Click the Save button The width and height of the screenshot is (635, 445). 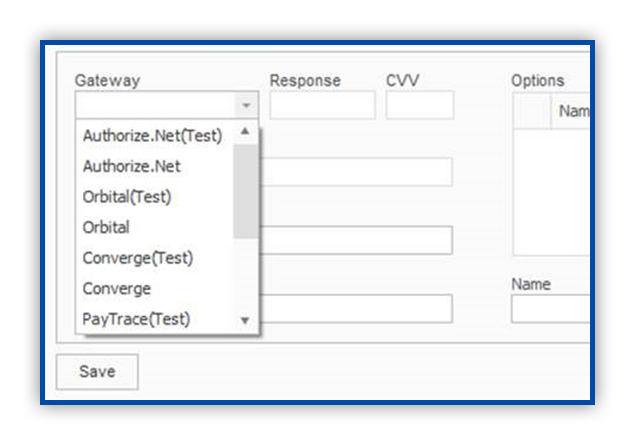[x=97, y=372]
